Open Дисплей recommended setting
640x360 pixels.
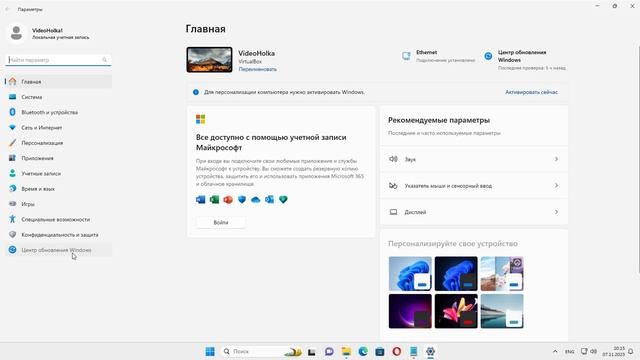click(x=474, y=212)
